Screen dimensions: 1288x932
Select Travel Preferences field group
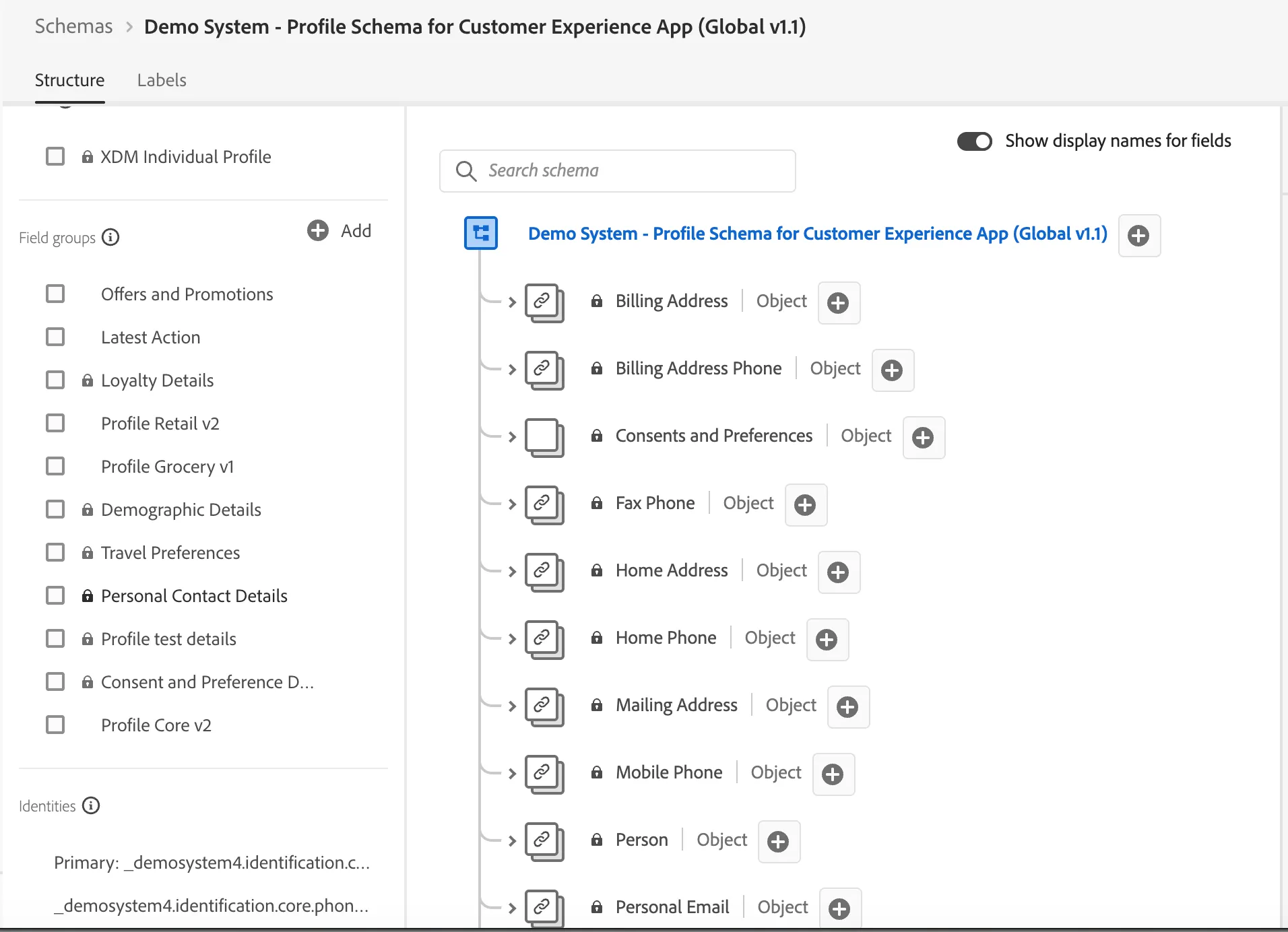pyautogui.click(x=170, y=553)
